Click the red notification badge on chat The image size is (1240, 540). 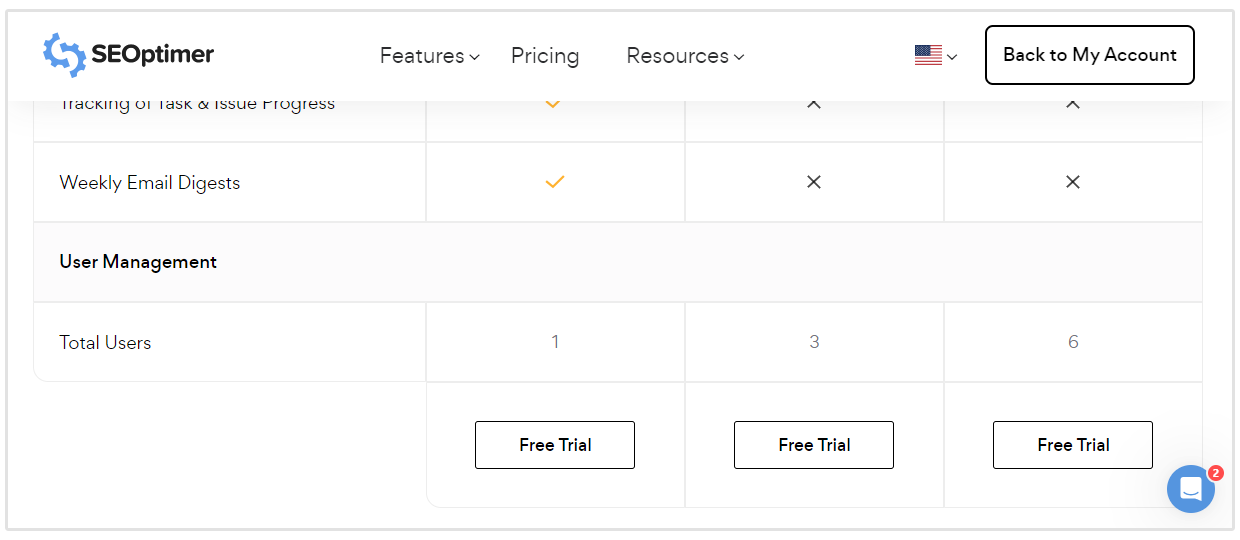[1215, 473]
